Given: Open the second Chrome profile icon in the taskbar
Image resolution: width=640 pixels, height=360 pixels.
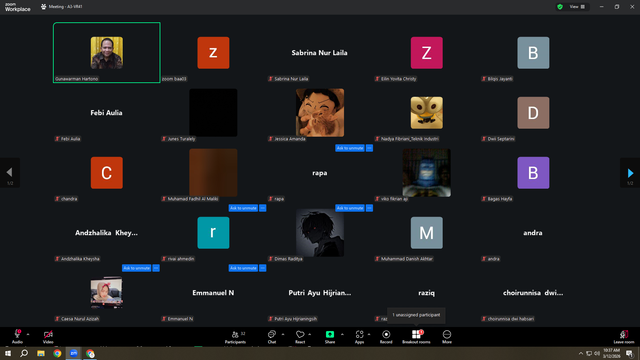Looking at the screenshot, I should pyautogui.click(x=90, y=353).
